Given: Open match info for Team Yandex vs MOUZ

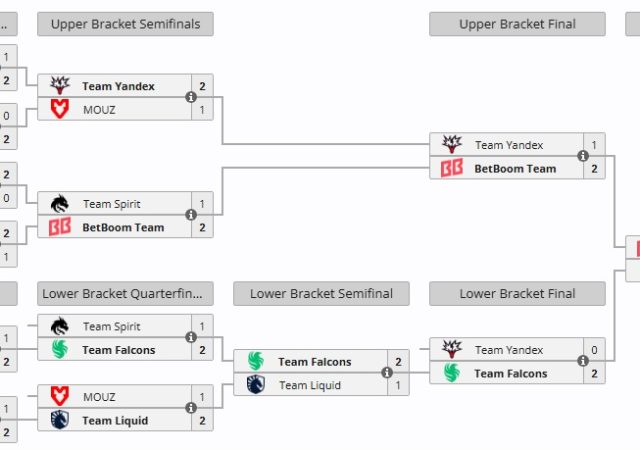Looking at the screenshot, I should coord(190,97).
